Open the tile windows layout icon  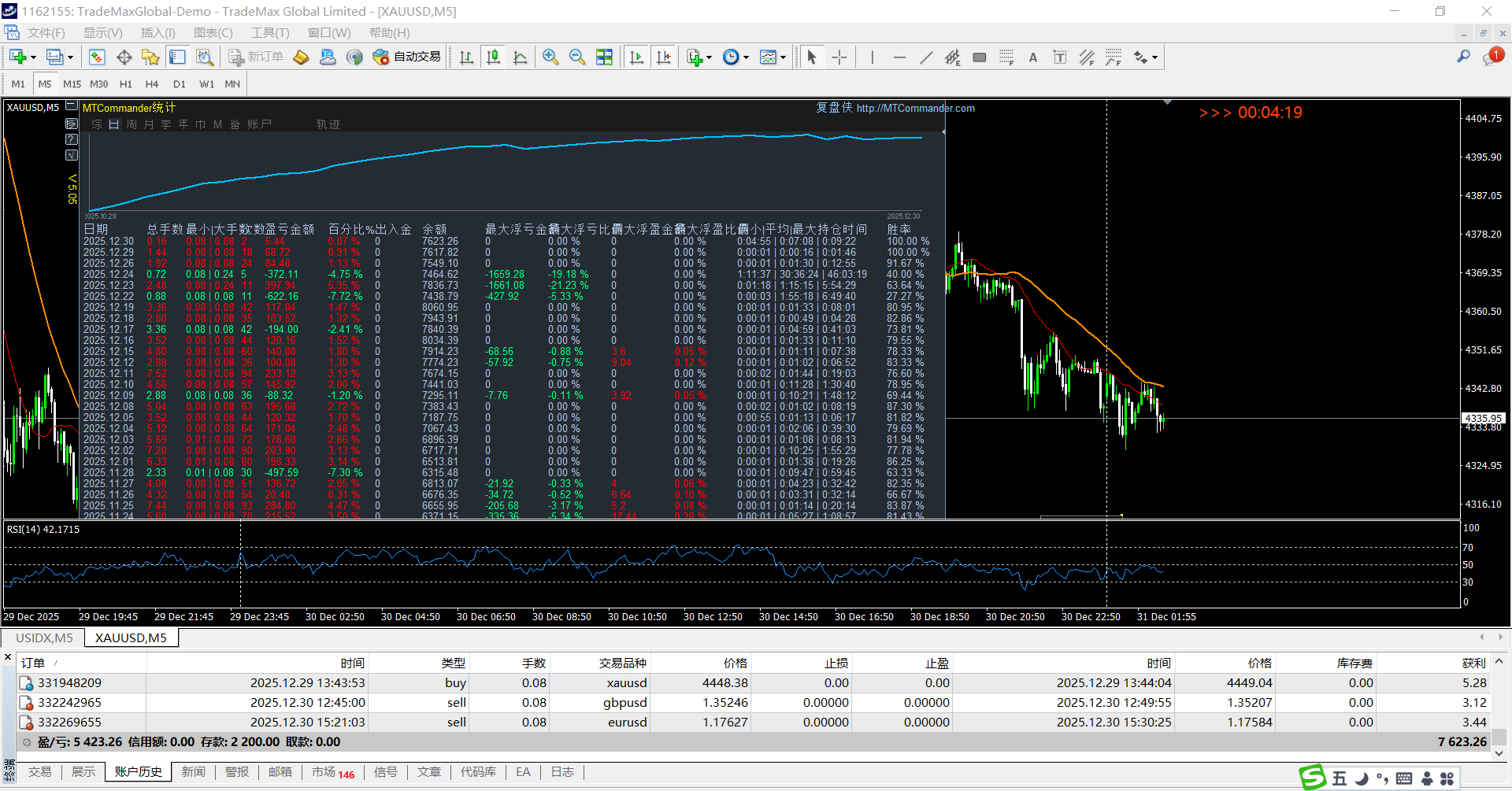[x=604, y=57]
